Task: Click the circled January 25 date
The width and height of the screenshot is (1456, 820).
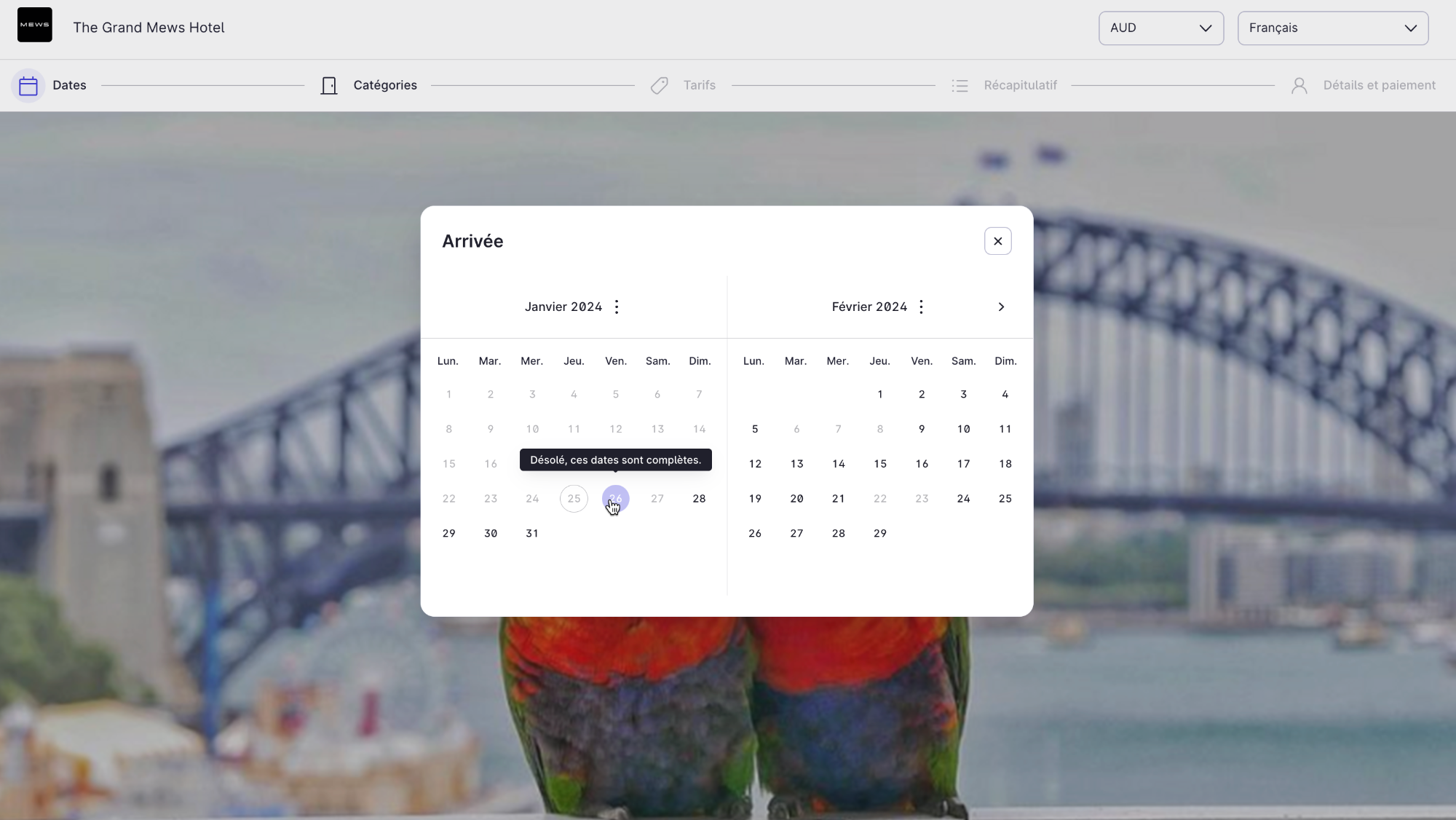Action: tap(574, 499)
